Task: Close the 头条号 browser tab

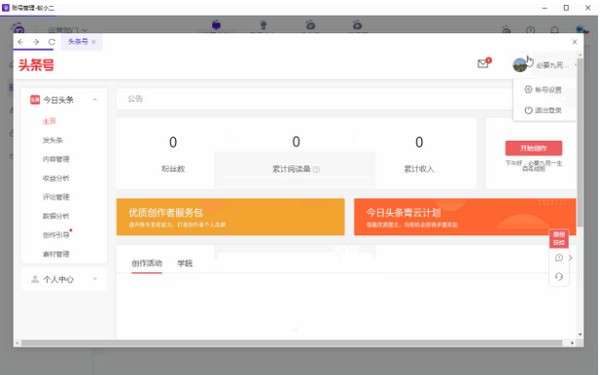Action: point(94,42)
